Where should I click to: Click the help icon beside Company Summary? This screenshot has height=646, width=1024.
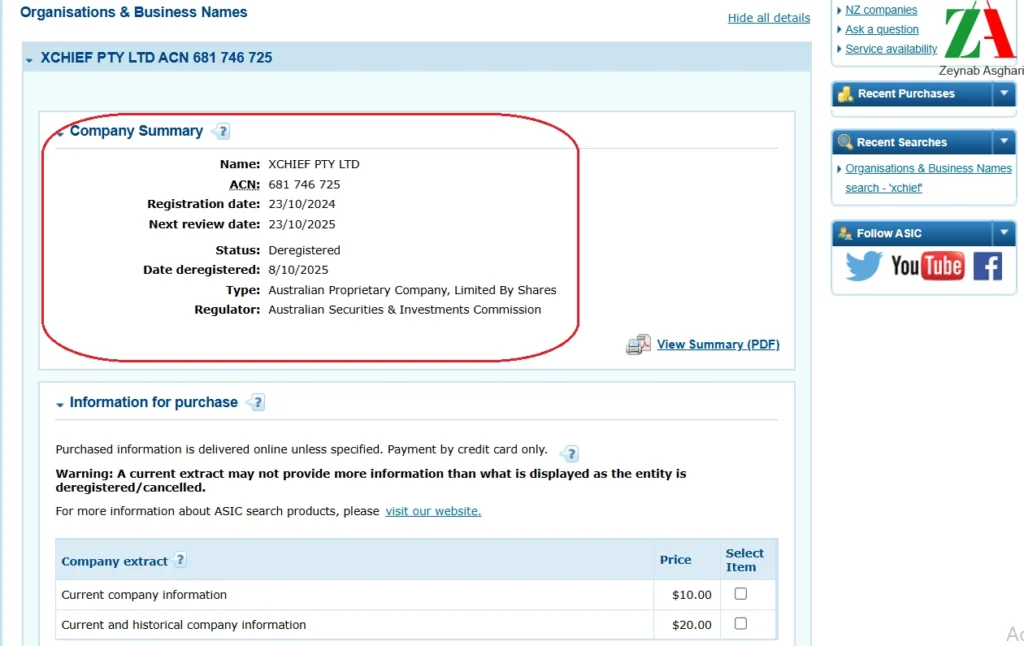[x=221, y=131]
